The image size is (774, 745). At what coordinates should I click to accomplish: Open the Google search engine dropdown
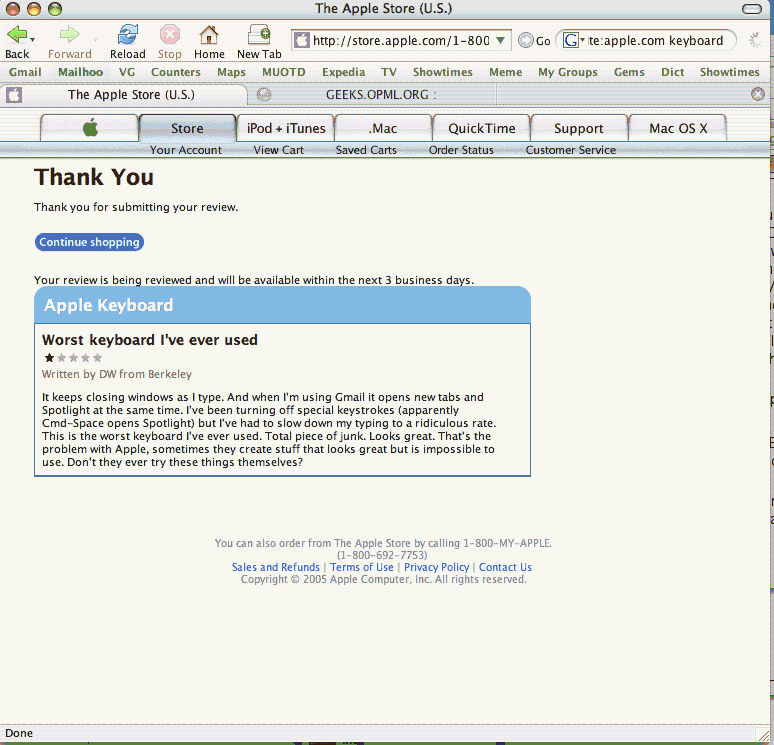tap(573, 41)
